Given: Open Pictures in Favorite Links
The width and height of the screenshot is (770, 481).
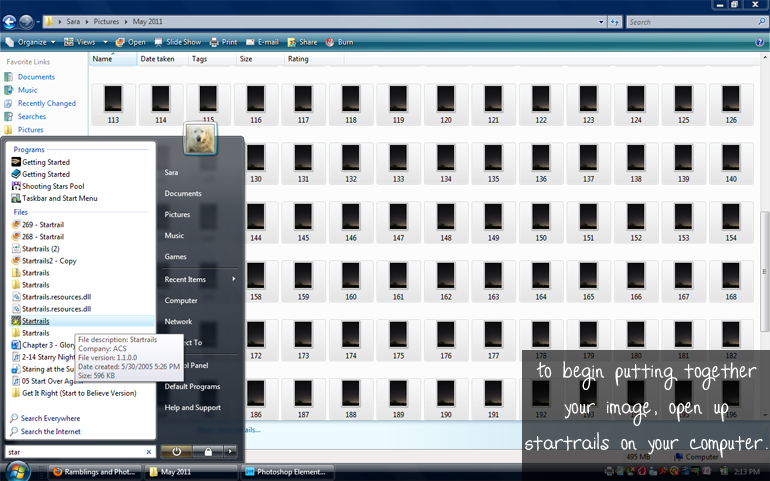Looking at the screenshot, I should click(24, 130).
